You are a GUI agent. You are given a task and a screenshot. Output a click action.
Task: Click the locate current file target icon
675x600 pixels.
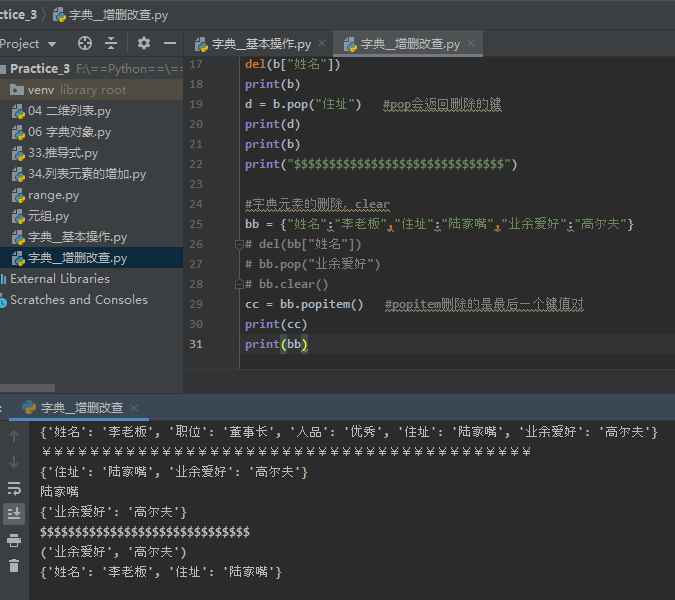point(85,43)
